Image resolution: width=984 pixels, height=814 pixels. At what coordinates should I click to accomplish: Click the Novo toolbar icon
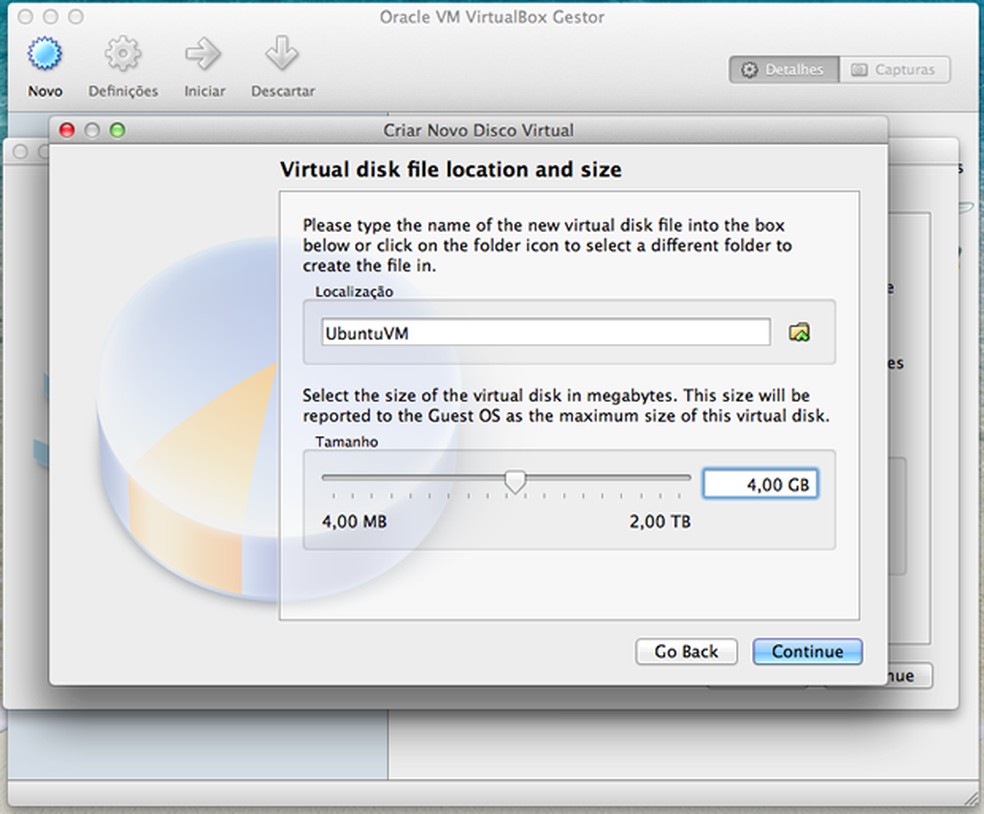pos(45,55)
